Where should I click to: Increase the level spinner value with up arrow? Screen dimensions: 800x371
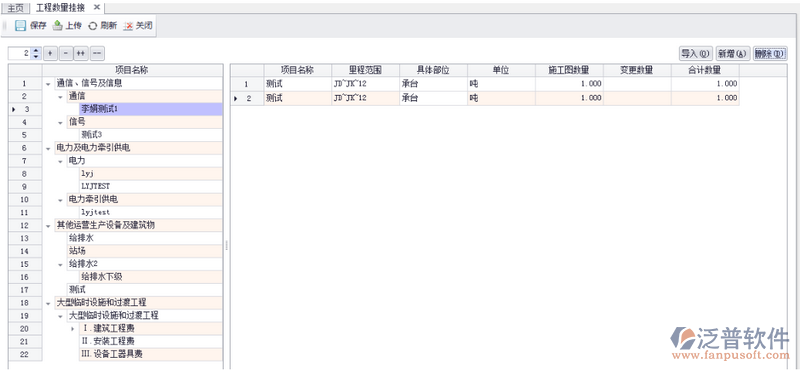[x=35, y=50]
